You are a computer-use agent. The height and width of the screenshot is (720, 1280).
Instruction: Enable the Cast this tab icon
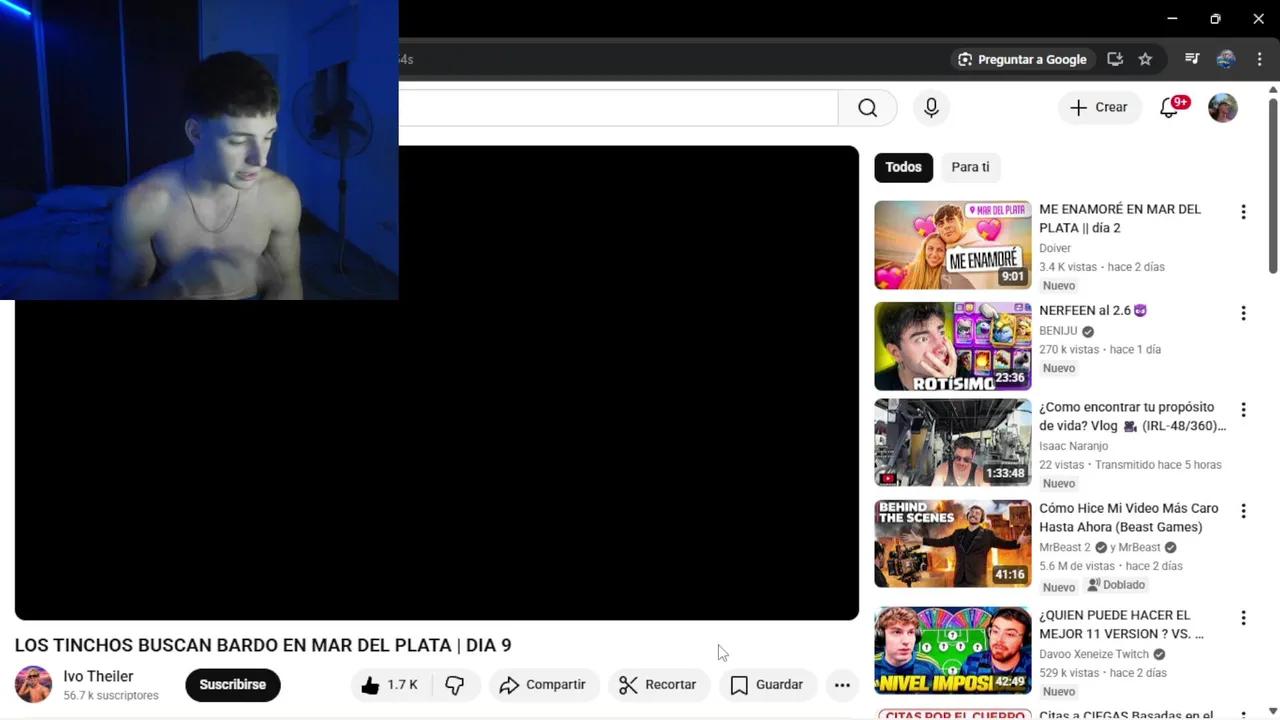tap(1115, 59)
